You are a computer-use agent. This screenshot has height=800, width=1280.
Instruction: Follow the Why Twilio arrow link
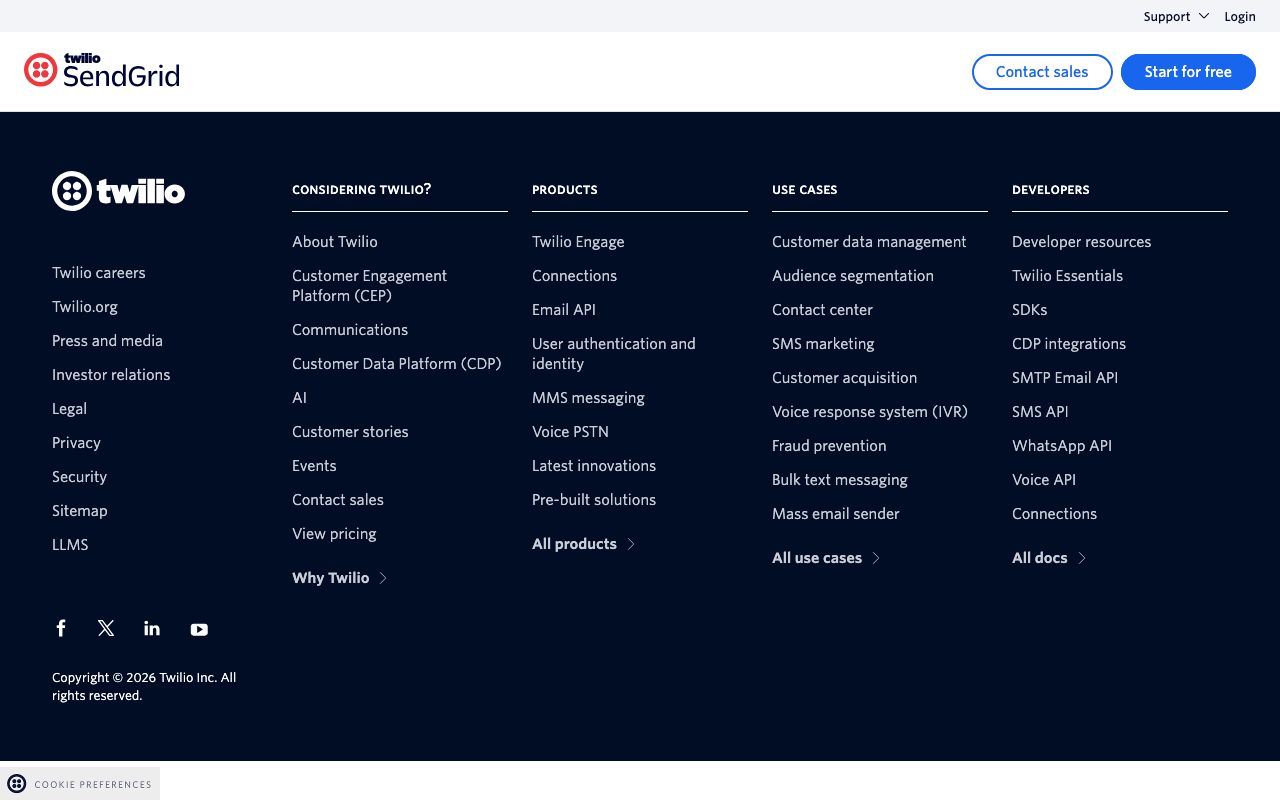coord(339,578)
